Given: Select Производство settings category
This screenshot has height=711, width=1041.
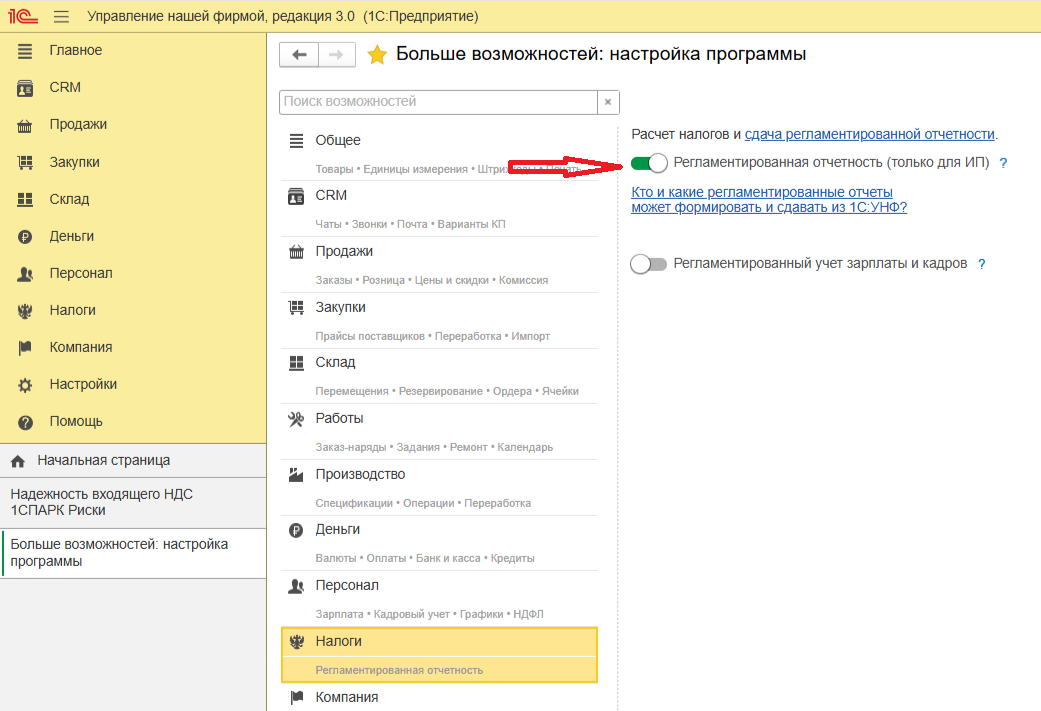Looking at the screenshot, I should [x=360, y=474].
